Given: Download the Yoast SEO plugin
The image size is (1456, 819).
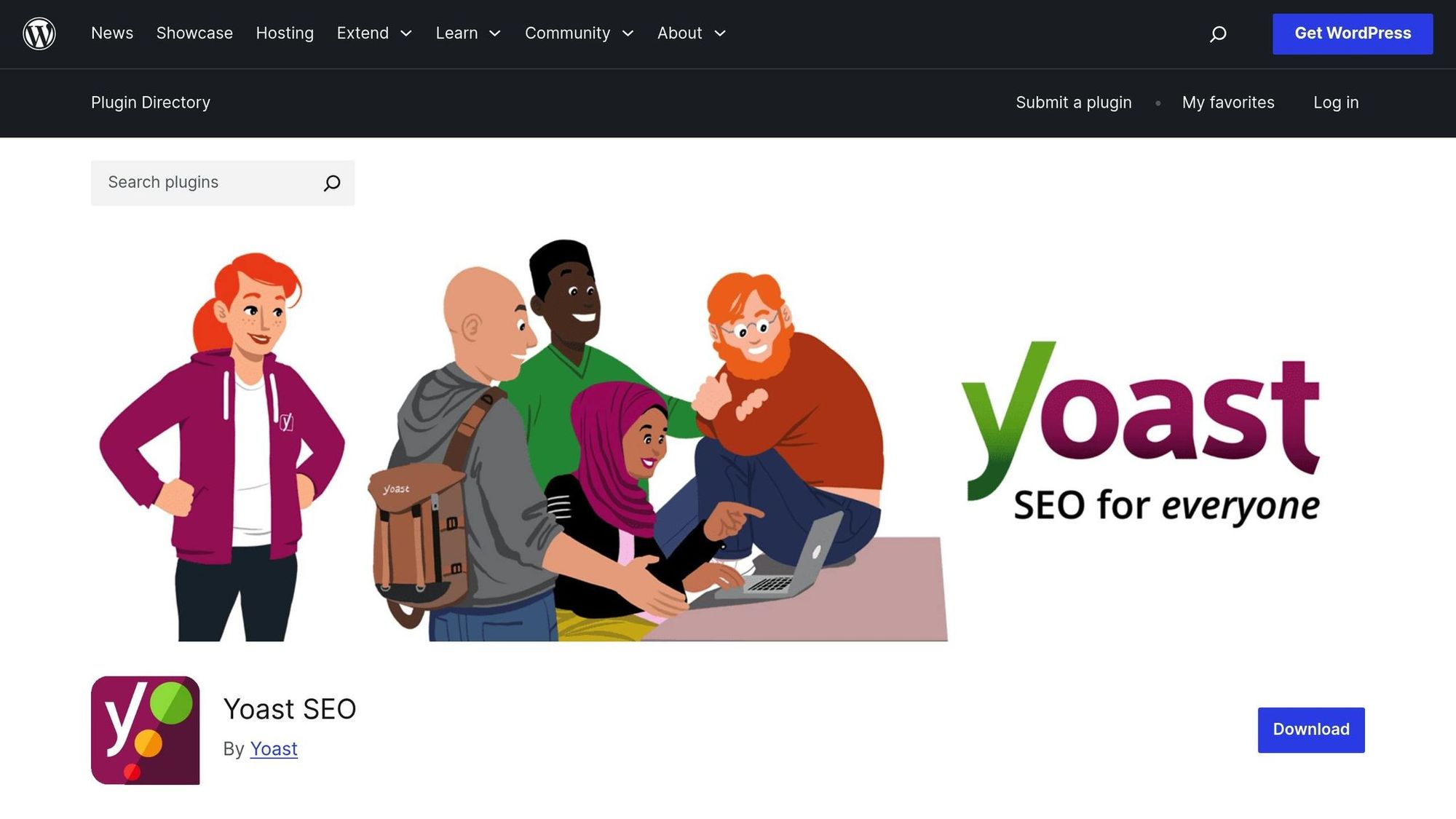Looking at the screenshot, I should click(1310, 729).
